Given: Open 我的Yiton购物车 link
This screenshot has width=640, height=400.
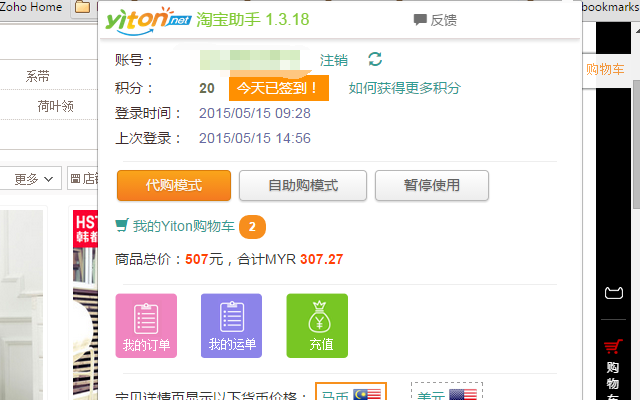Looking at the screenshot, I should click(183, 226).
